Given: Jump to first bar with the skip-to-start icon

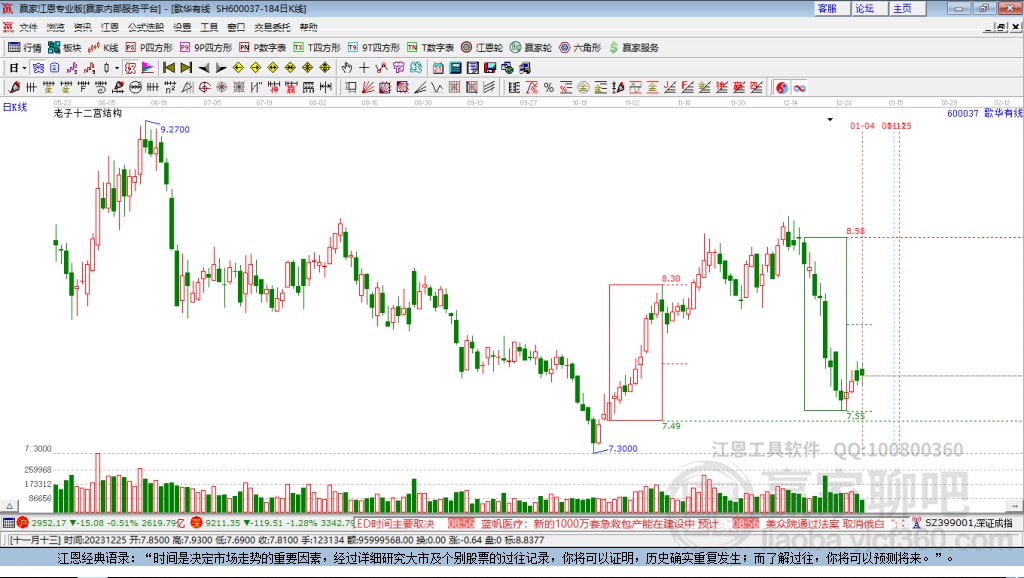Looking at the screenshot, I should click(x=168, y=68).
